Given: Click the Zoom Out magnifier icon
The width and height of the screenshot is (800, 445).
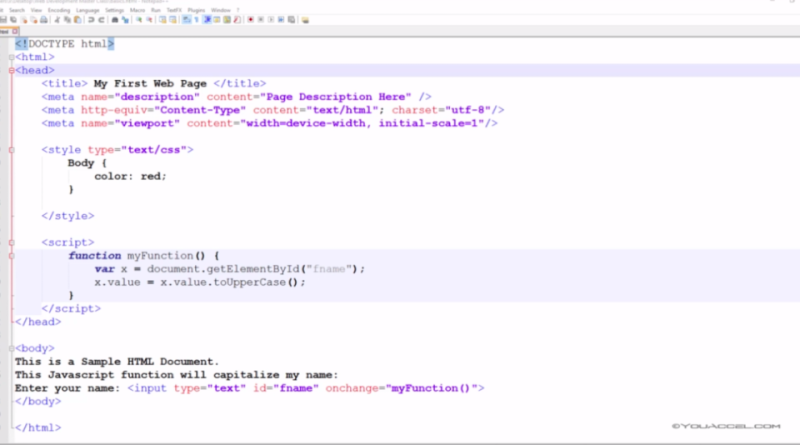Looking at the screenshot, I should click(x=149, y=19).
